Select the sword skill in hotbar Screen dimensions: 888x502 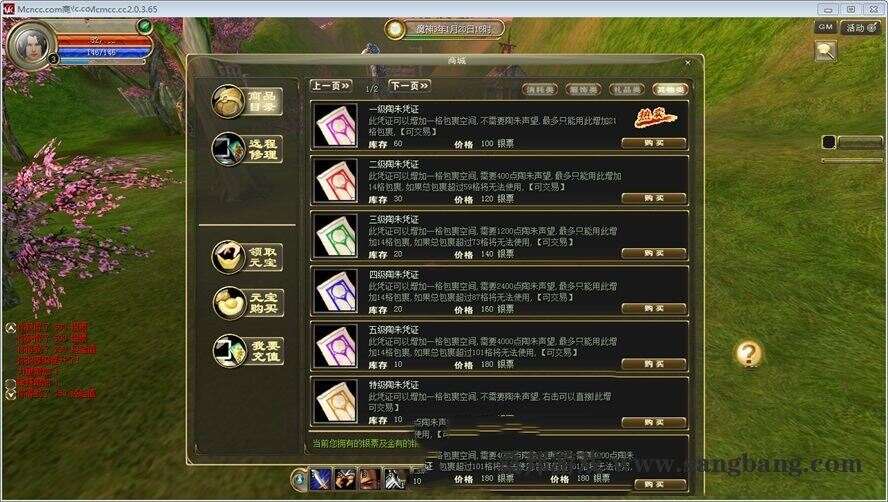320,479
